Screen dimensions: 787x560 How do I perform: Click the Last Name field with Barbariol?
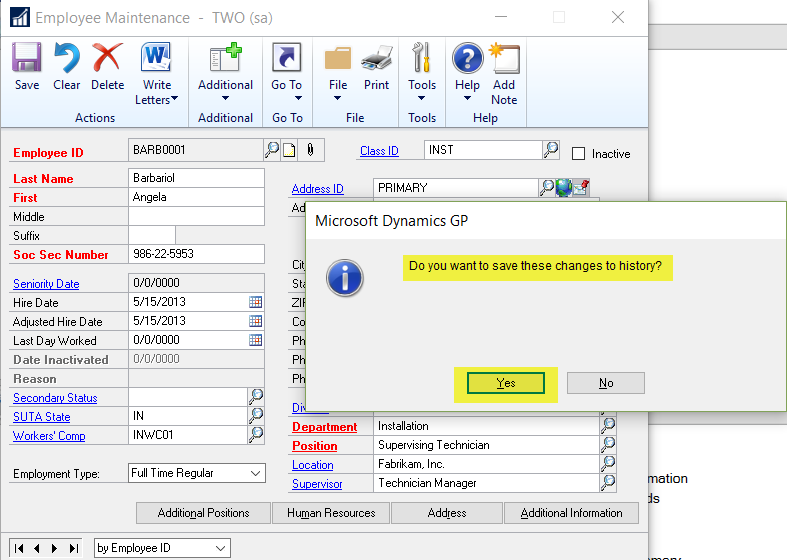(x=196, y=178)
